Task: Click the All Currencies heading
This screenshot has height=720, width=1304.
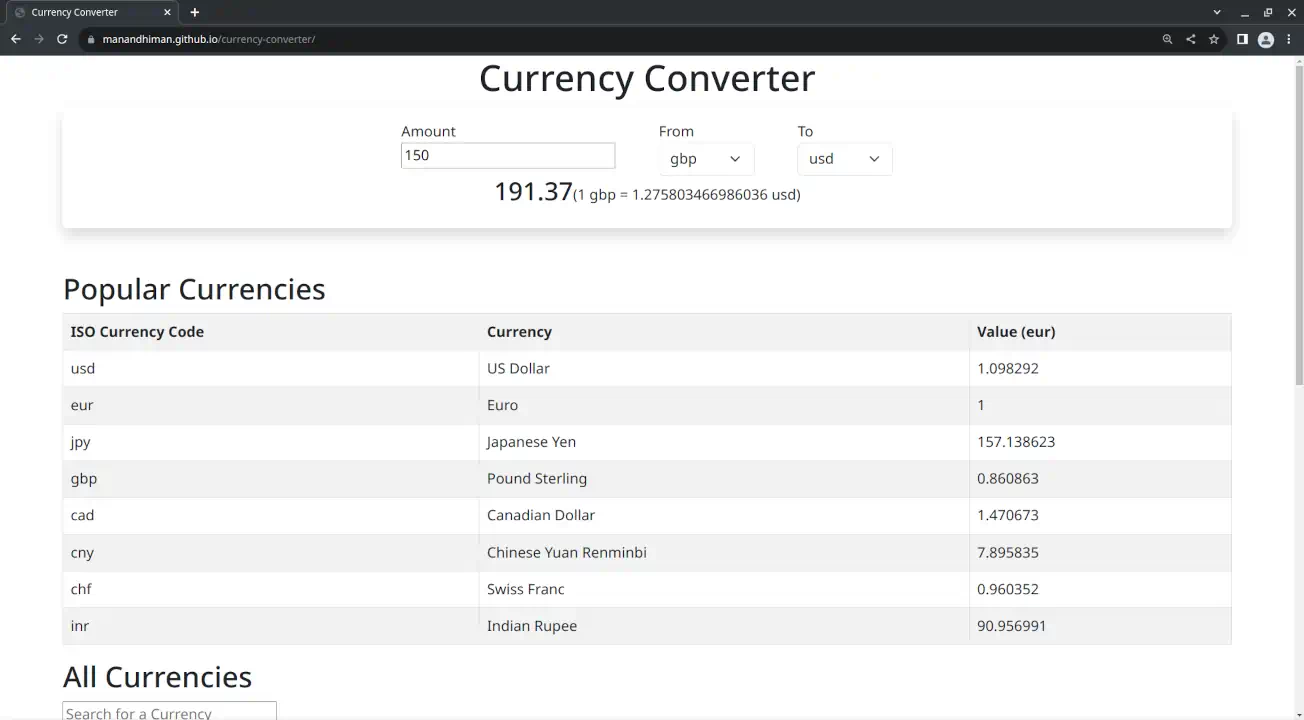Action: (x=157, y=677)
